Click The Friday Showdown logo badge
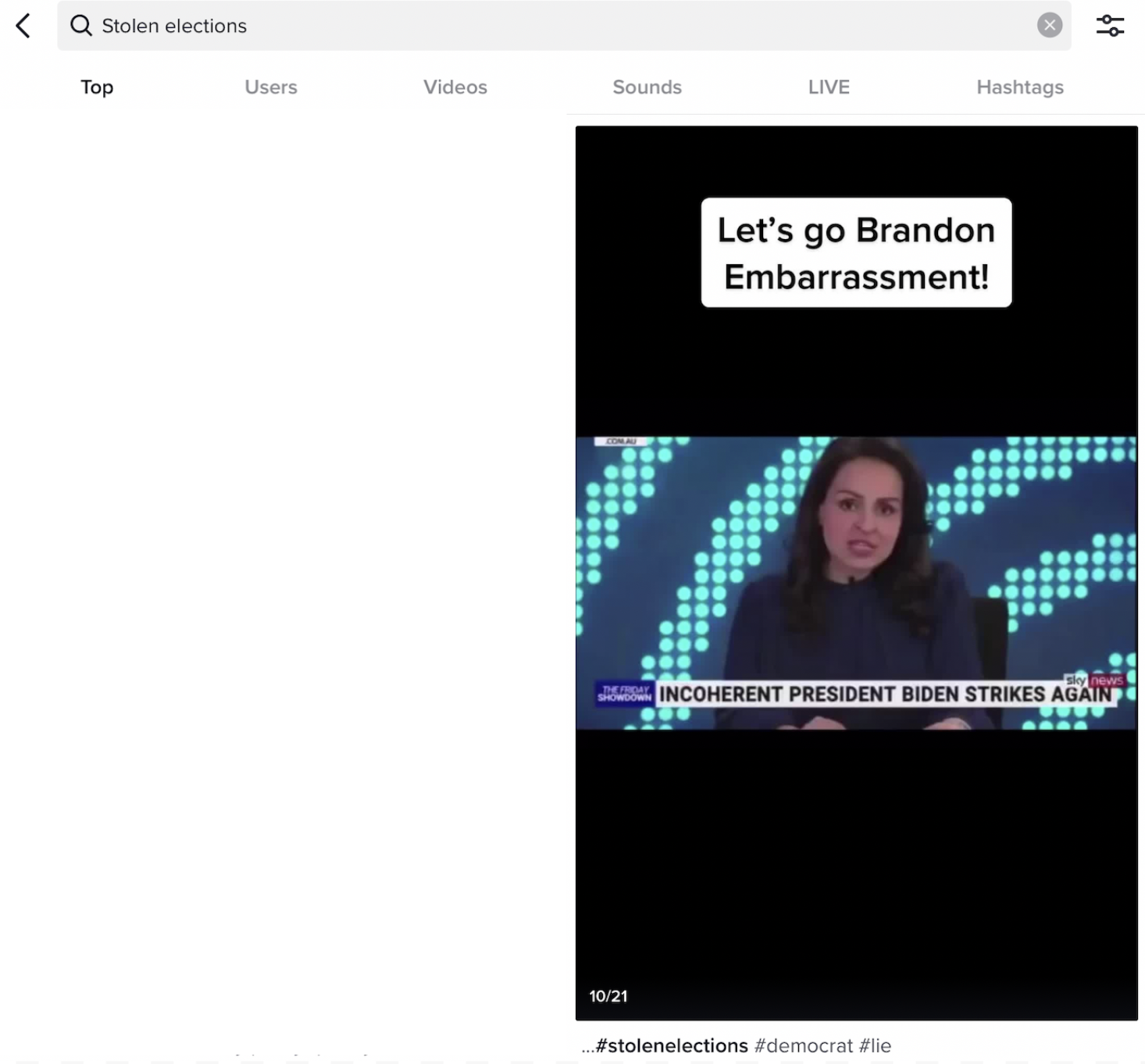This screenshot has height=1064, width=1145. point(624,694)
